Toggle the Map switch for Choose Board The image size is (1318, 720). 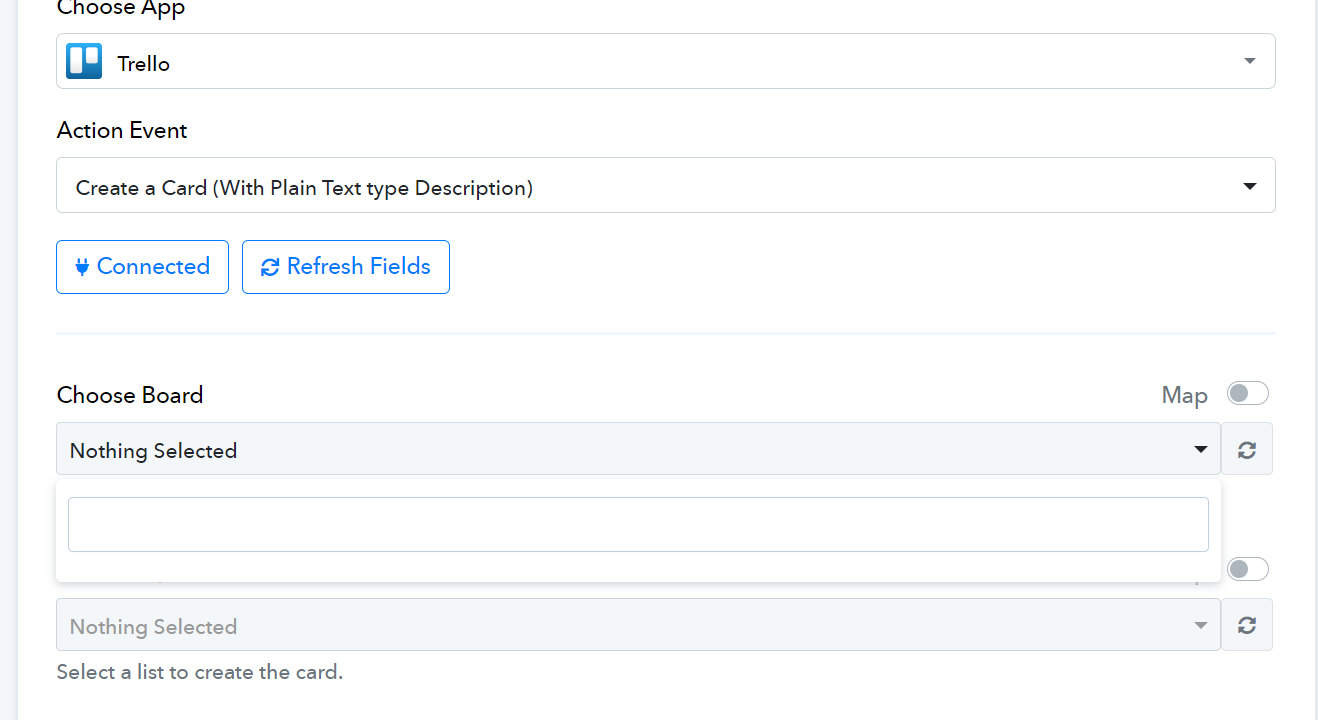1248,393
